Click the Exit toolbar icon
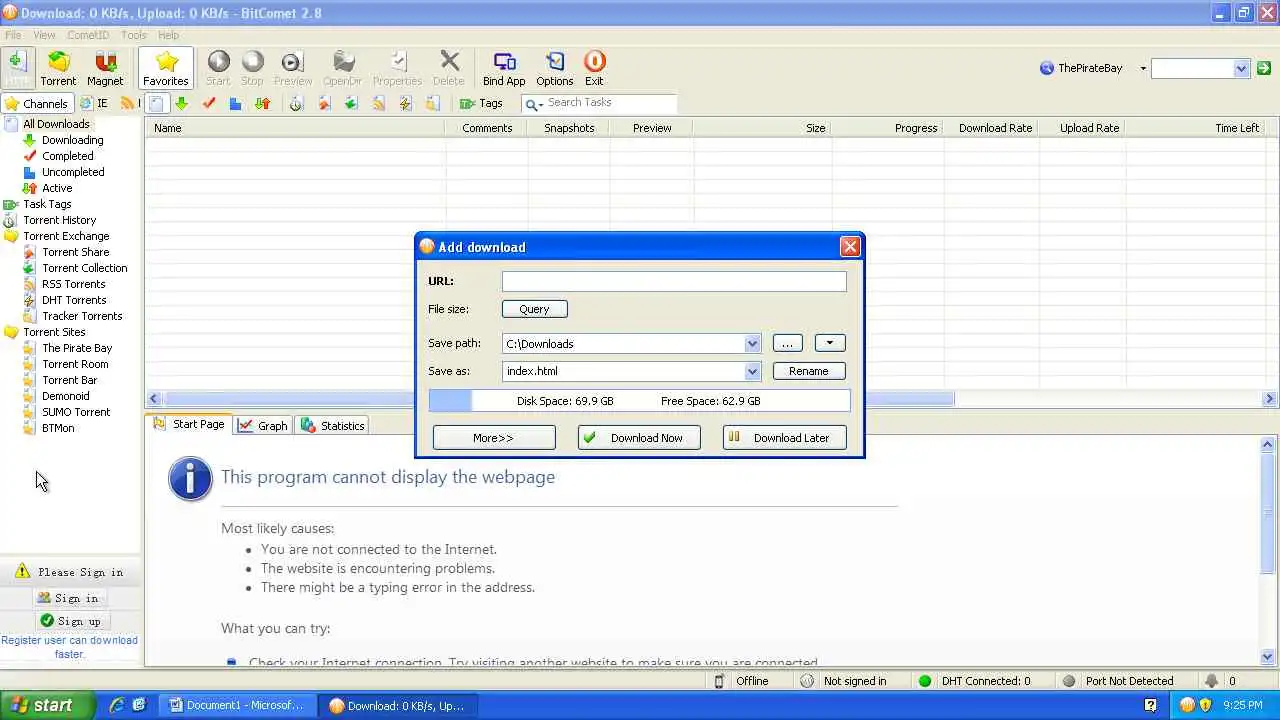The image size is (1280, 720). tap(594, 68)
